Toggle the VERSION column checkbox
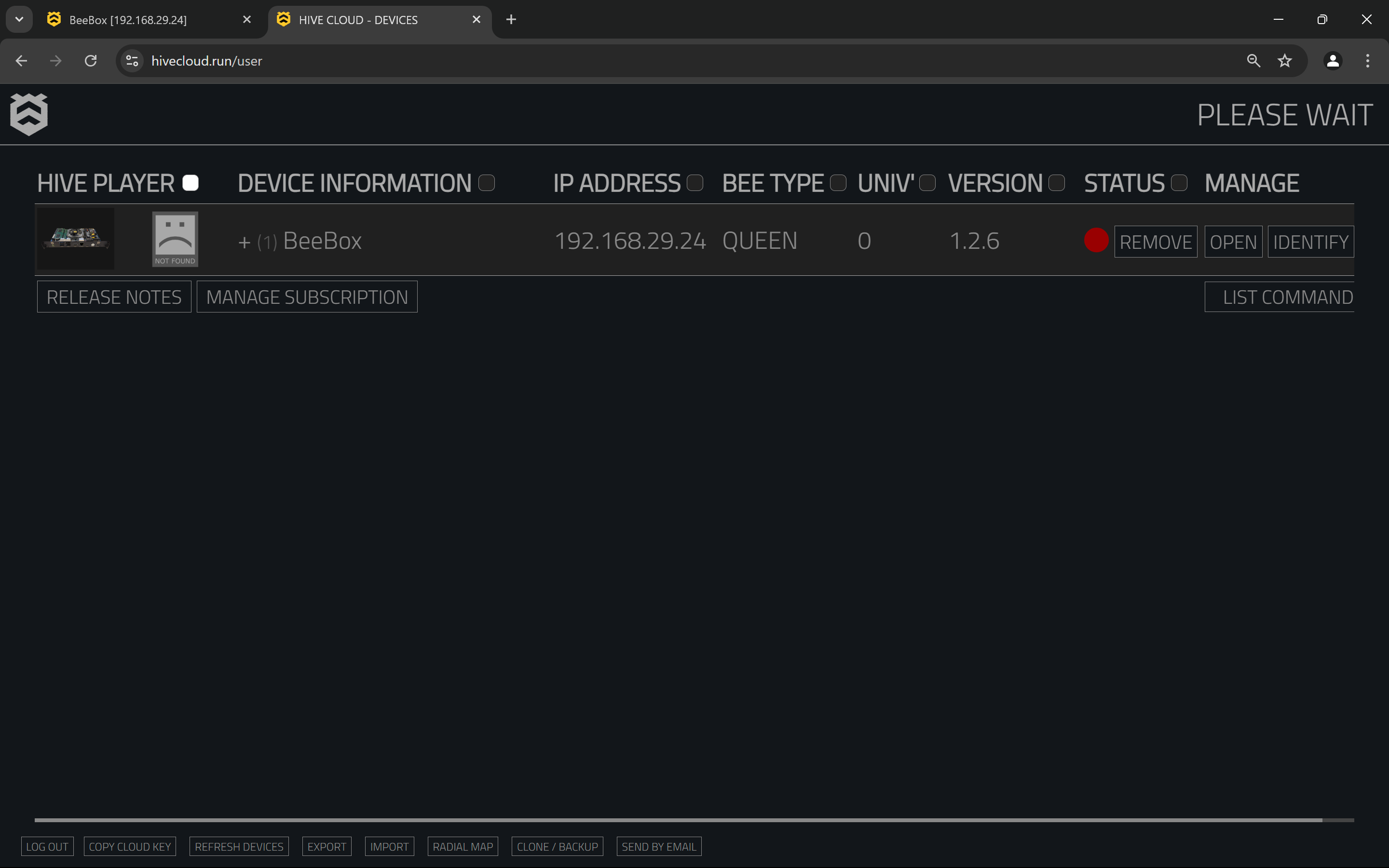 coord(1057,183)
